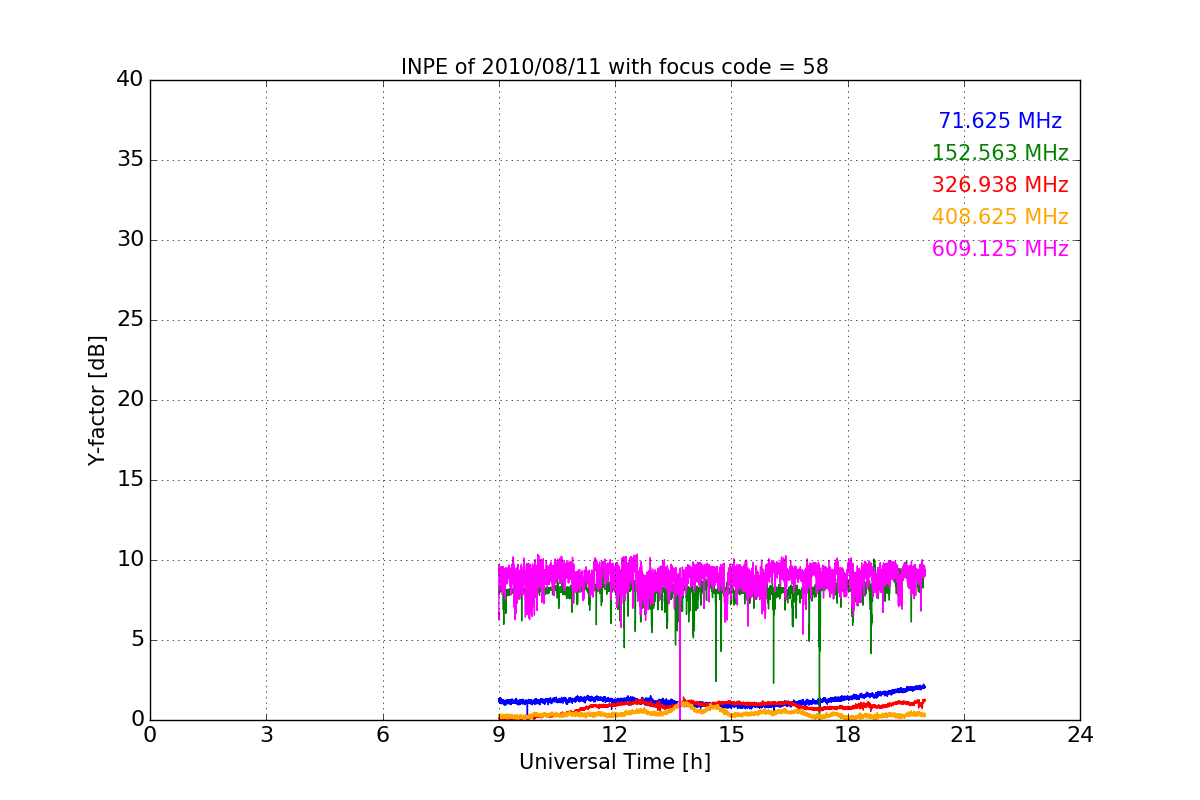Viewport: 1200px width, 800px height.
Task: Select the 152.563 MHz legend label
Action: click(1000, 153)
